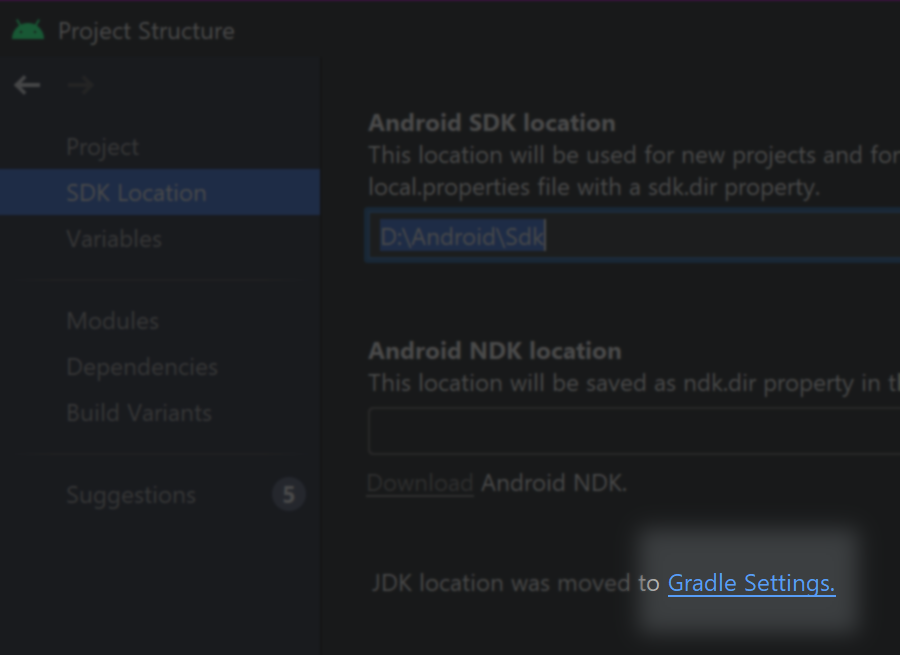Click the empty Android NDK location field
The height and width of the screenshot is (655, 900).
coord(634,431)
